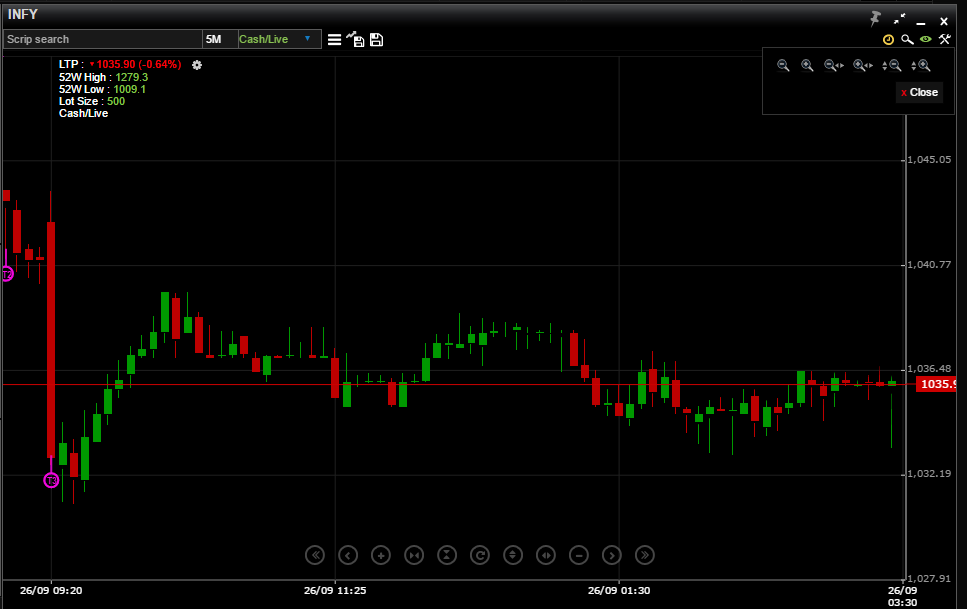Jump to chart start with double-left arrows

(315, 555)
